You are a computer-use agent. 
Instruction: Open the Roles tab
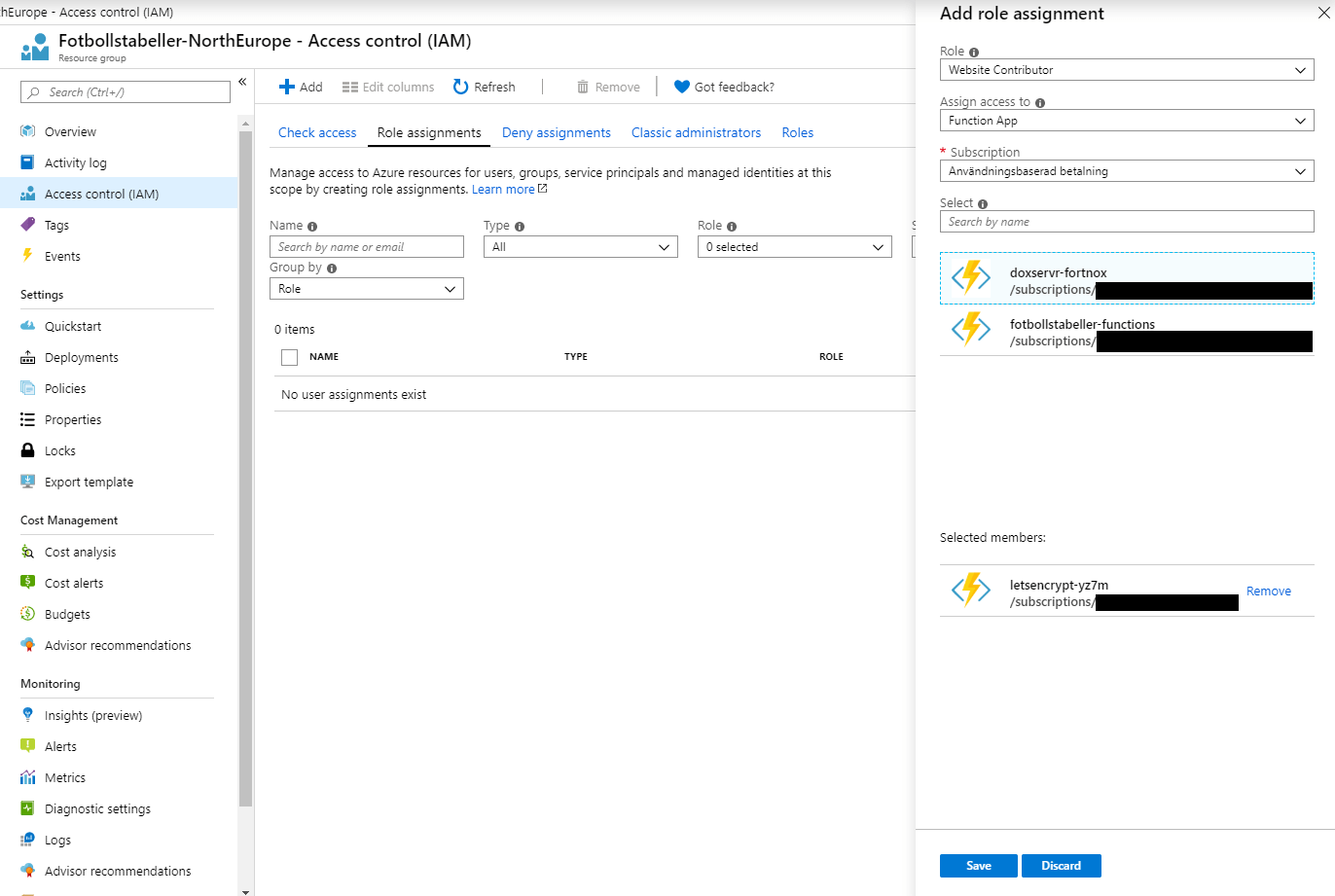coord(798,133)
